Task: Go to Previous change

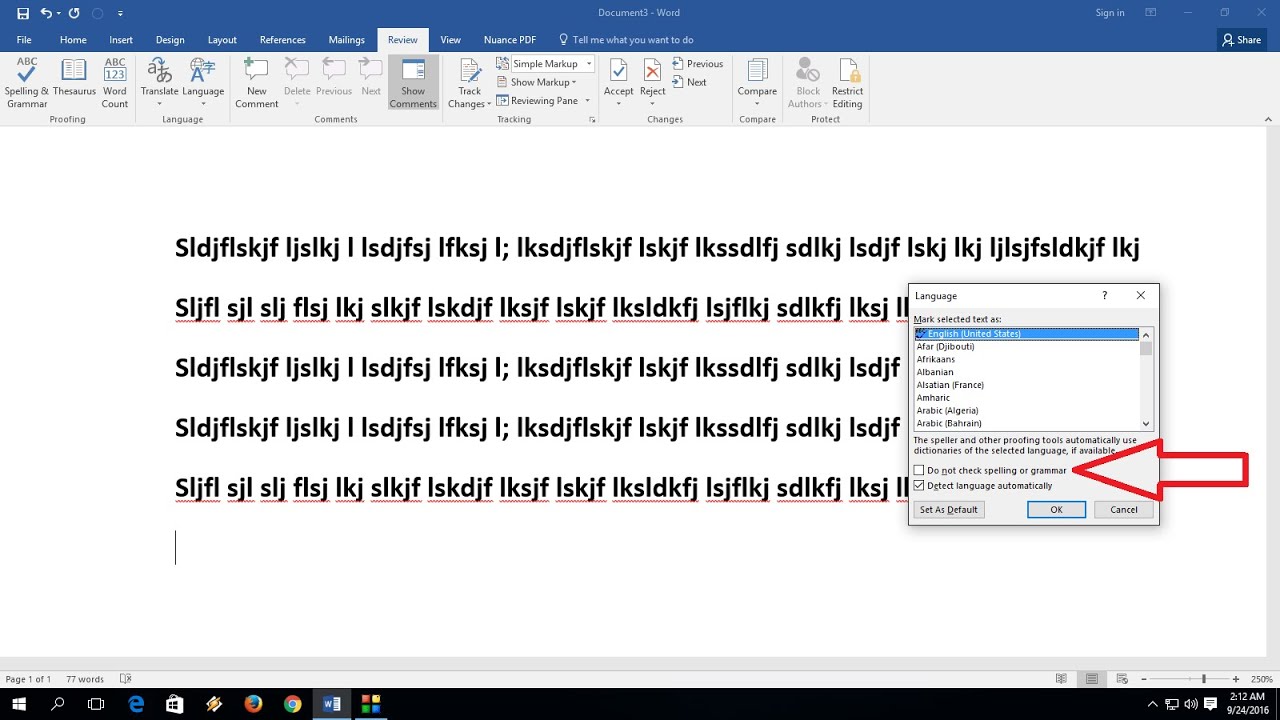Action: (698, 64)
